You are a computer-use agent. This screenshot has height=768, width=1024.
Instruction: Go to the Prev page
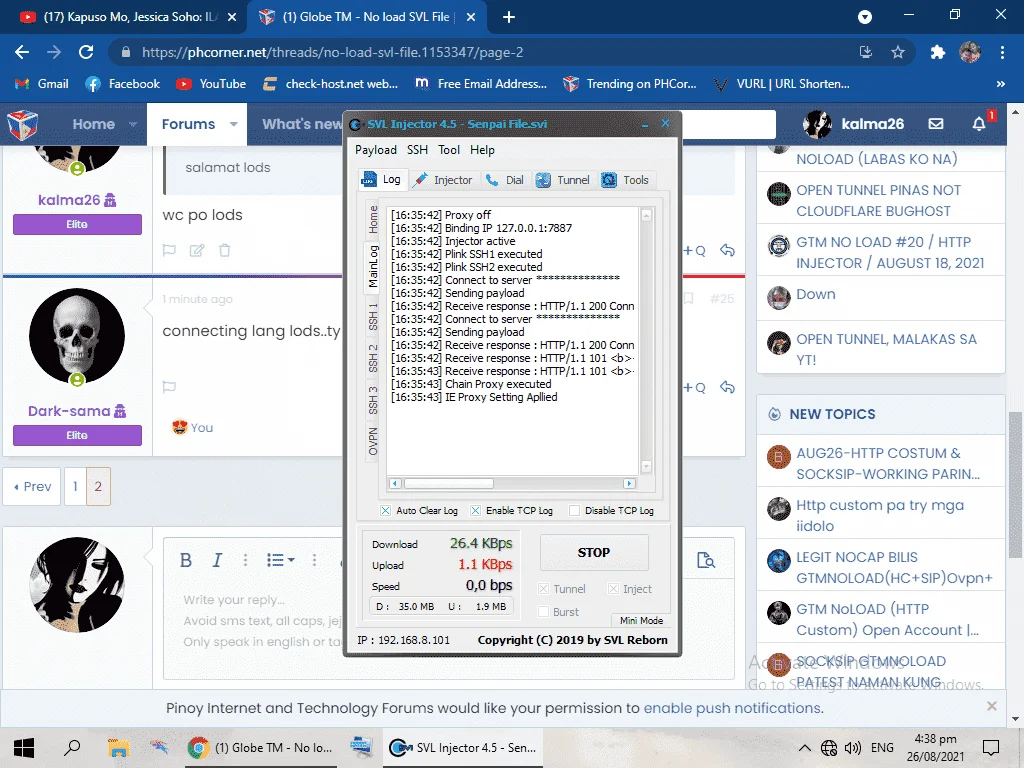32,487
